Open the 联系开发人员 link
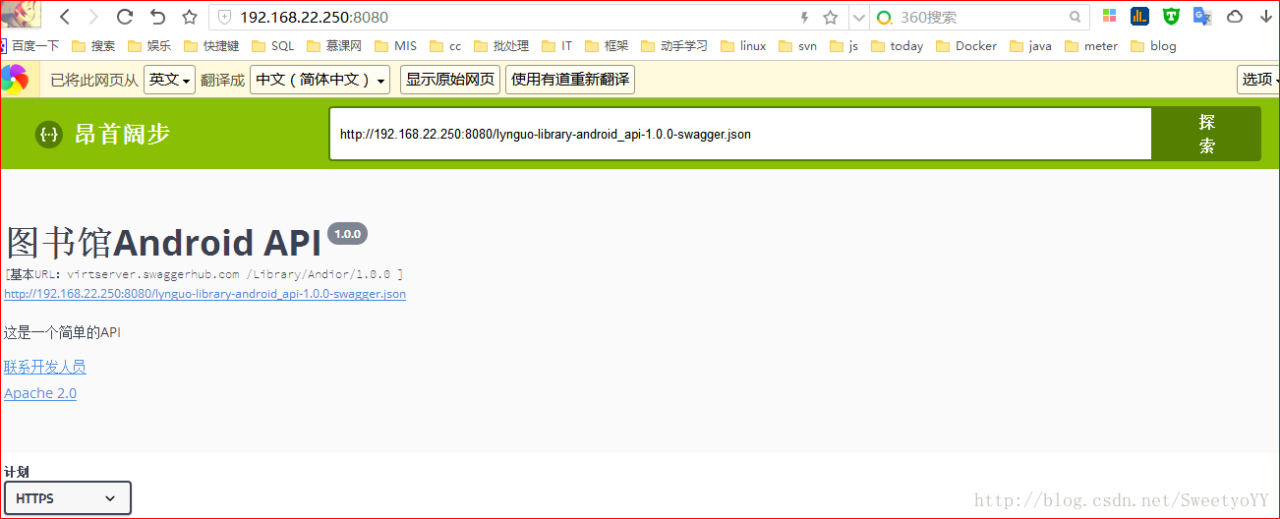Screen dimensions: 1280x519 click(x=45, y=367)
